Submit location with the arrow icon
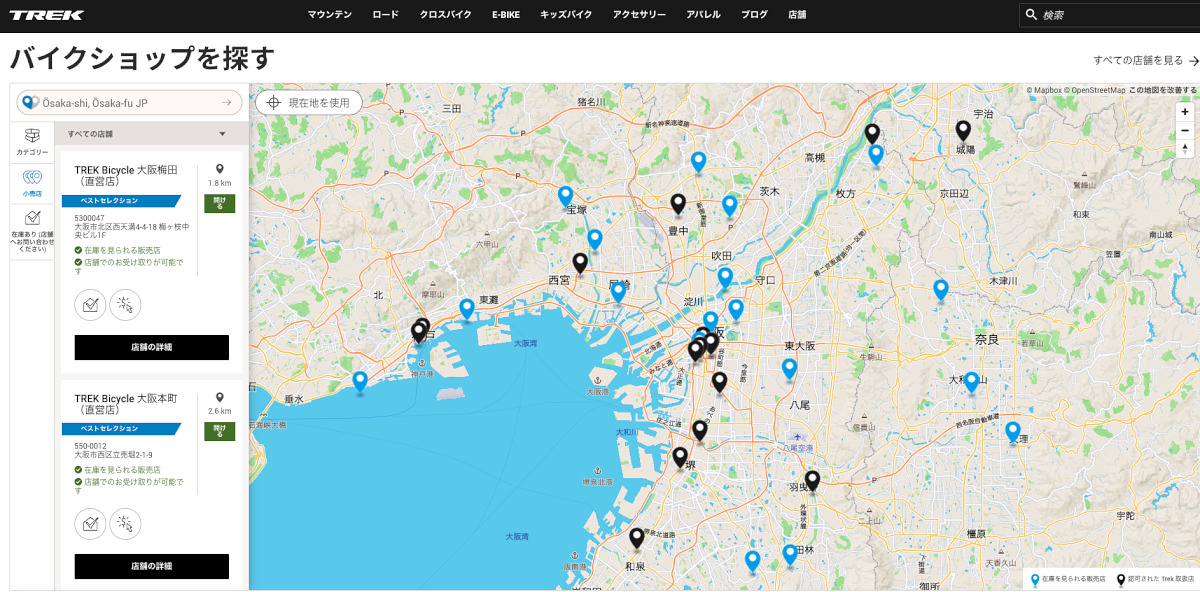This screenshot has height=592, width=1200. pos(227,102)
